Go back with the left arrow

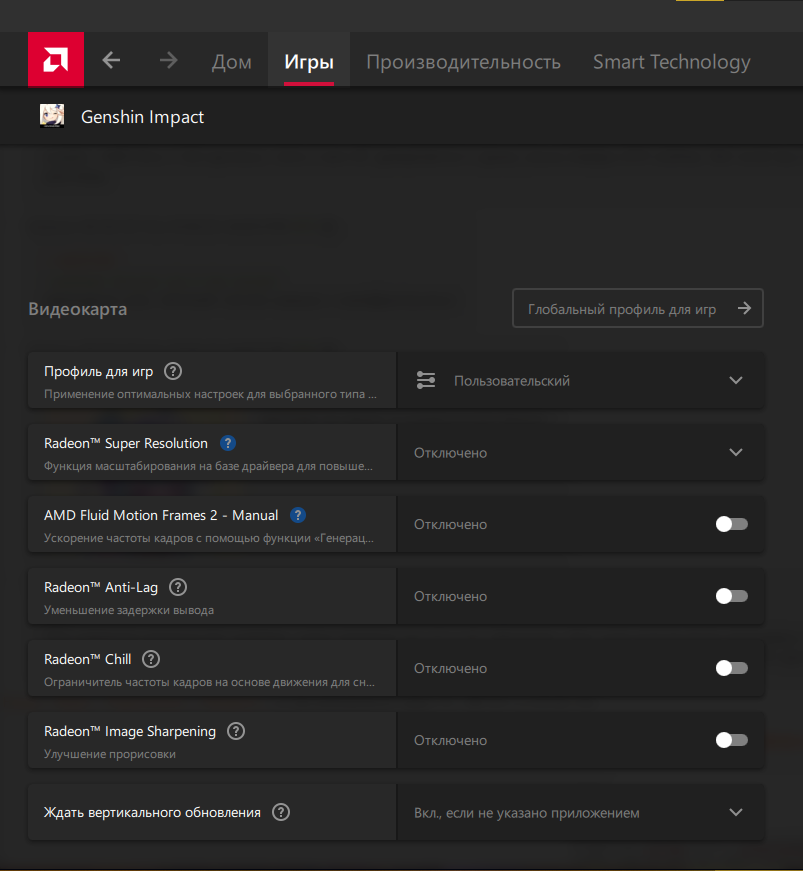coord(111,60)
